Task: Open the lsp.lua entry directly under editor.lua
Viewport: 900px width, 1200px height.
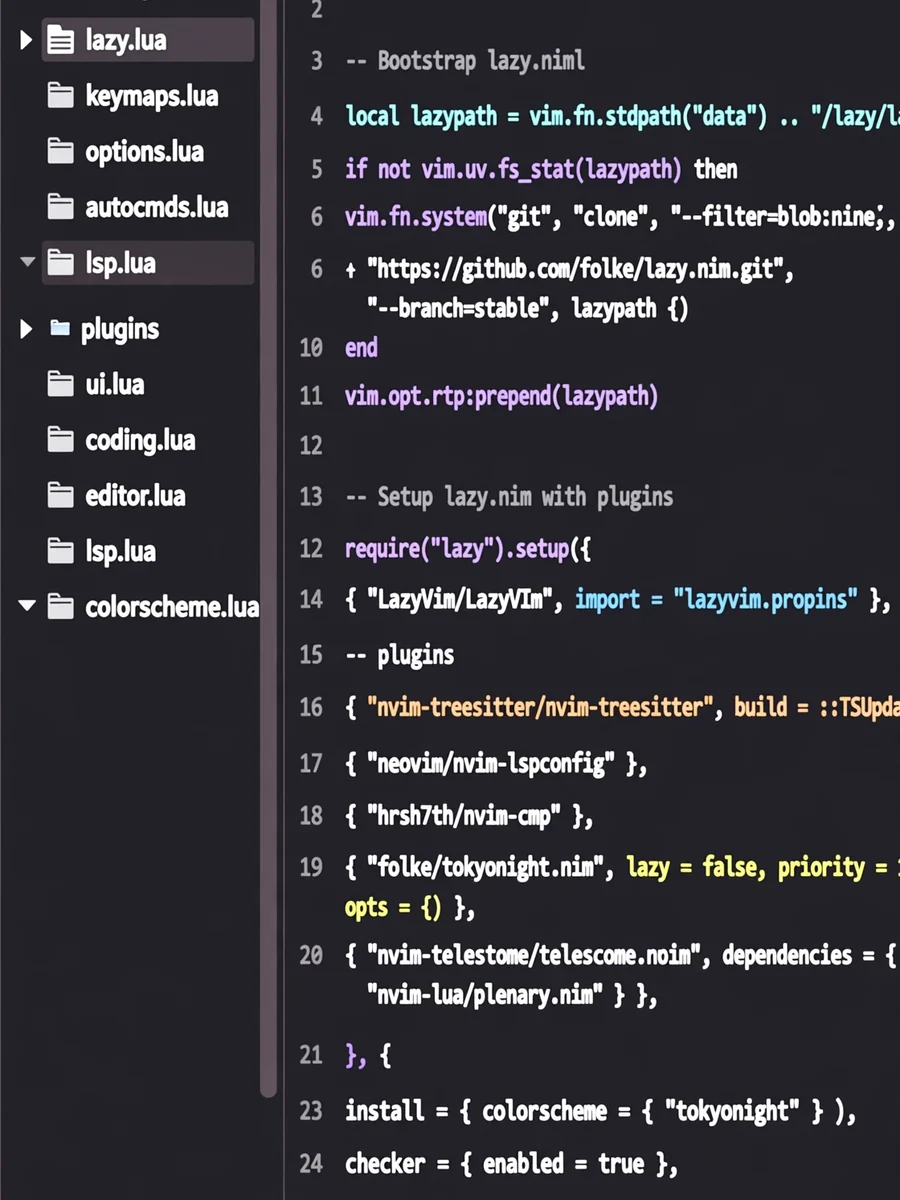Action: [120, 551]
